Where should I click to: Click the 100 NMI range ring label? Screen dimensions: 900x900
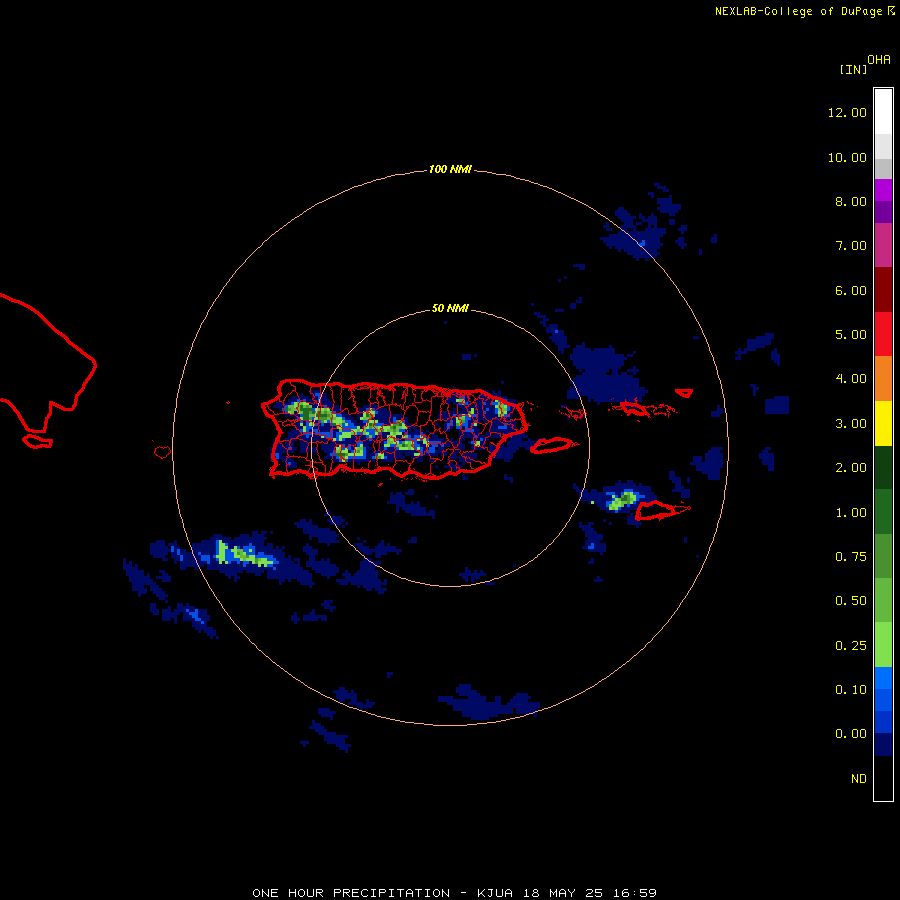pyautogui.click(x=450, y=169)
